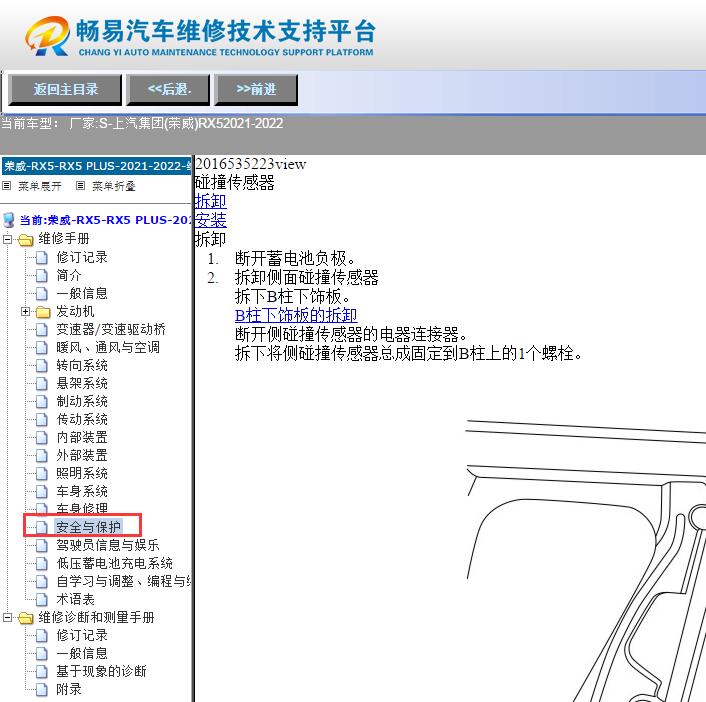The width and height of the screenshot is (706, 702).
Task: Click the page icon beside 转向系统
Action: (x=41, y=366)
